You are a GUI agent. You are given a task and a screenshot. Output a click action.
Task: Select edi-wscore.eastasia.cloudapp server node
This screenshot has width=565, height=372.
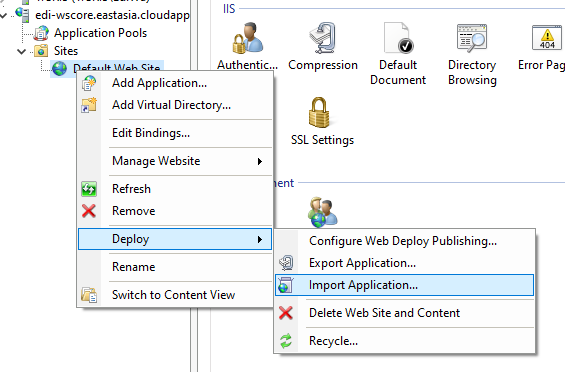(x=112, y=15)
